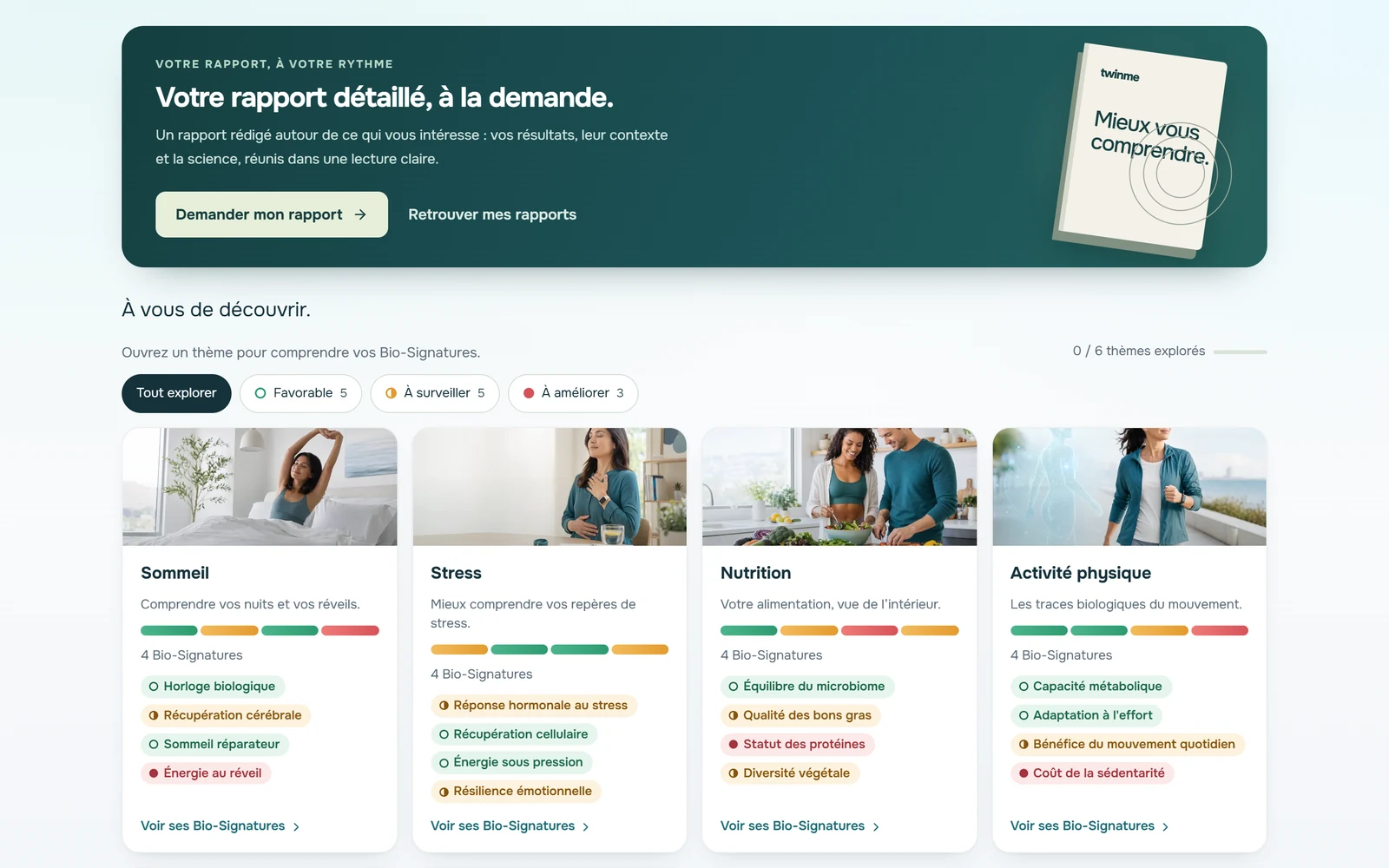Click the arrow icon in Demander mon rapport
1389x868 pixels.
(x=360, y=214)
